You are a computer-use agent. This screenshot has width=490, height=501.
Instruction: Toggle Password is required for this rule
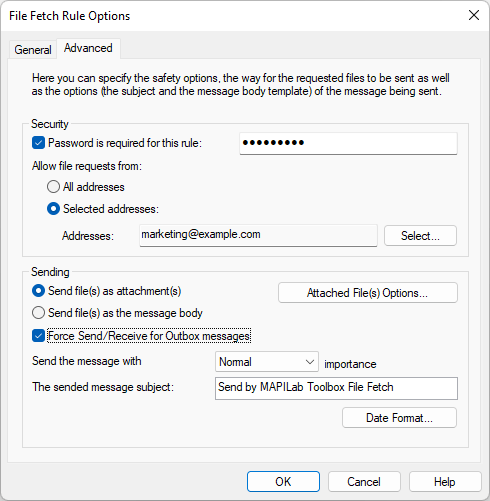point(38,143)
